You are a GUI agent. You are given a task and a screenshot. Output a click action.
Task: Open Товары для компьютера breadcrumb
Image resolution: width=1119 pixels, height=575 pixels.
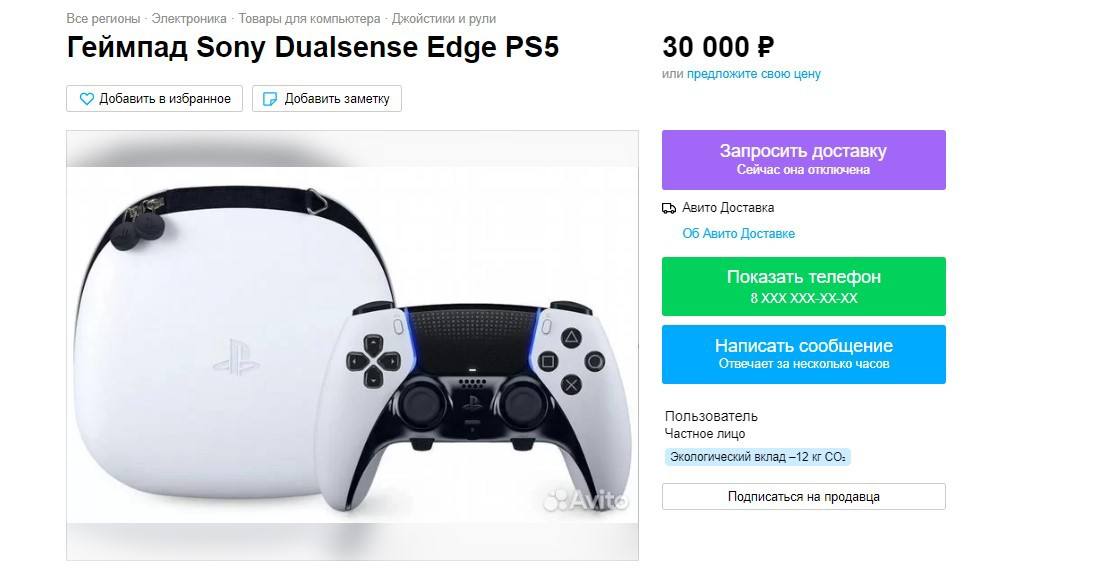[309, 19]
